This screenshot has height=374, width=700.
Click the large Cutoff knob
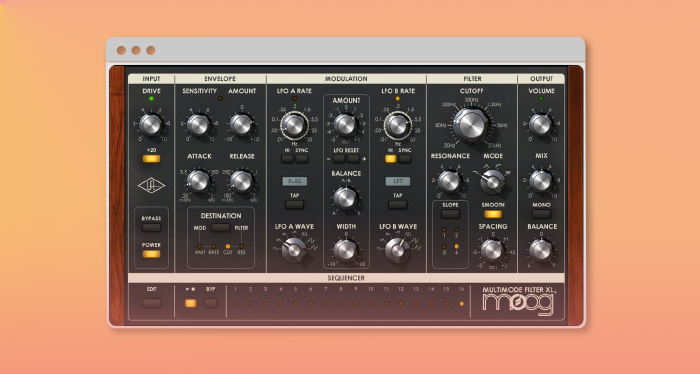[471, 125]
